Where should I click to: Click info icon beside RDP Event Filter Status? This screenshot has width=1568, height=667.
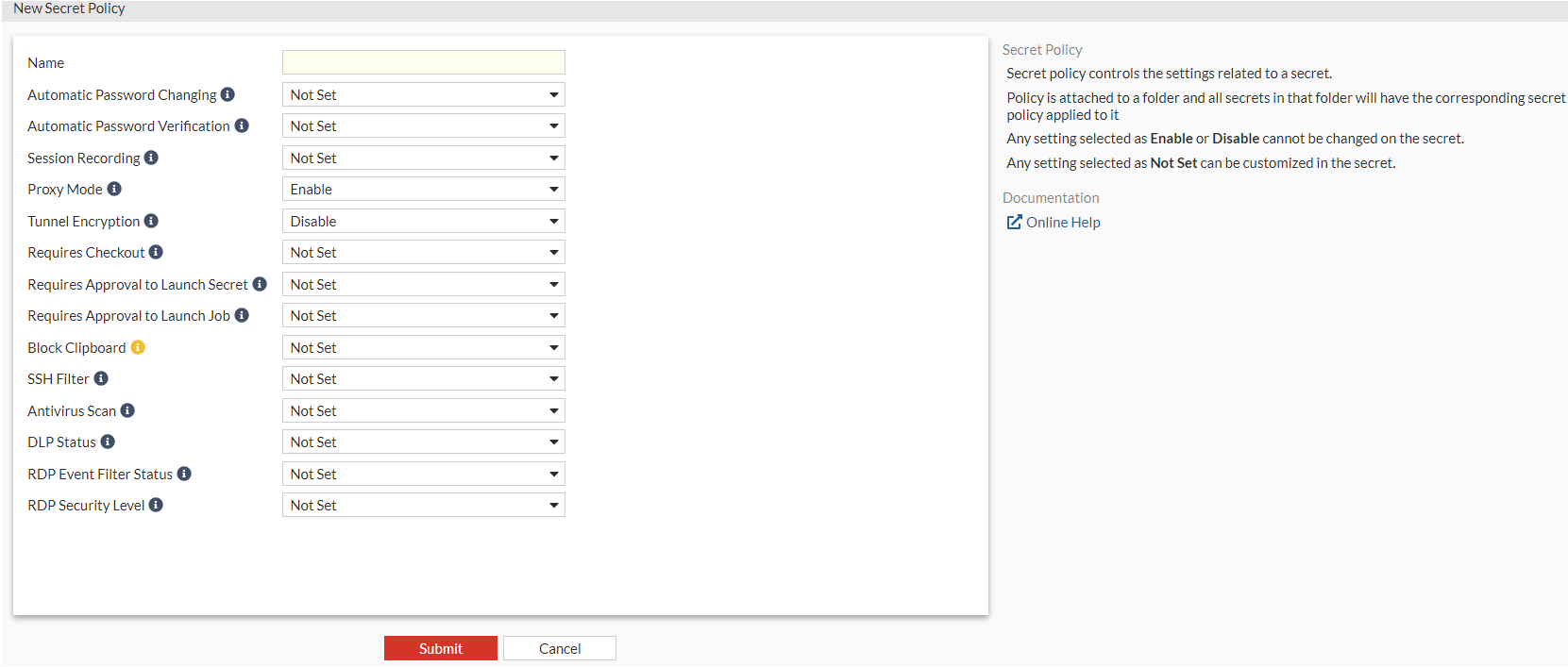[x=184, y=474]
